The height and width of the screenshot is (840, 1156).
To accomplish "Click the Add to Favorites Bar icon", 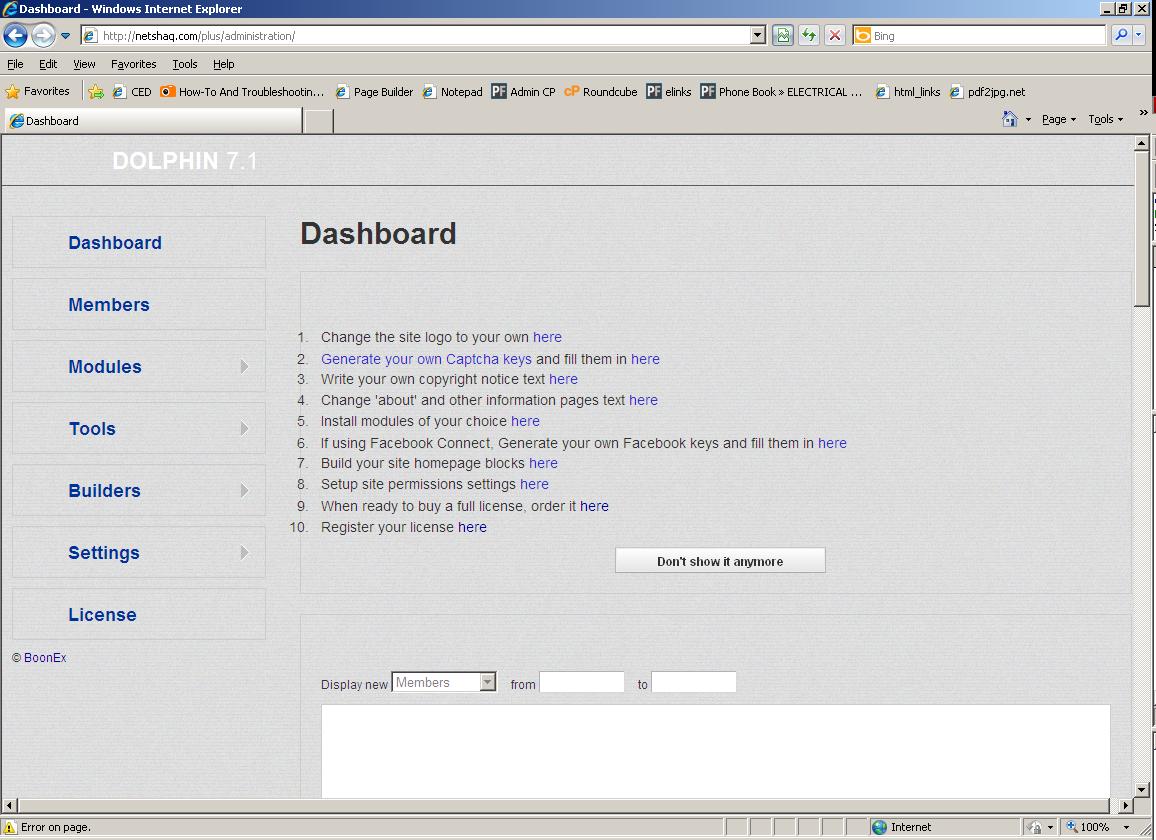I will 96,92.
